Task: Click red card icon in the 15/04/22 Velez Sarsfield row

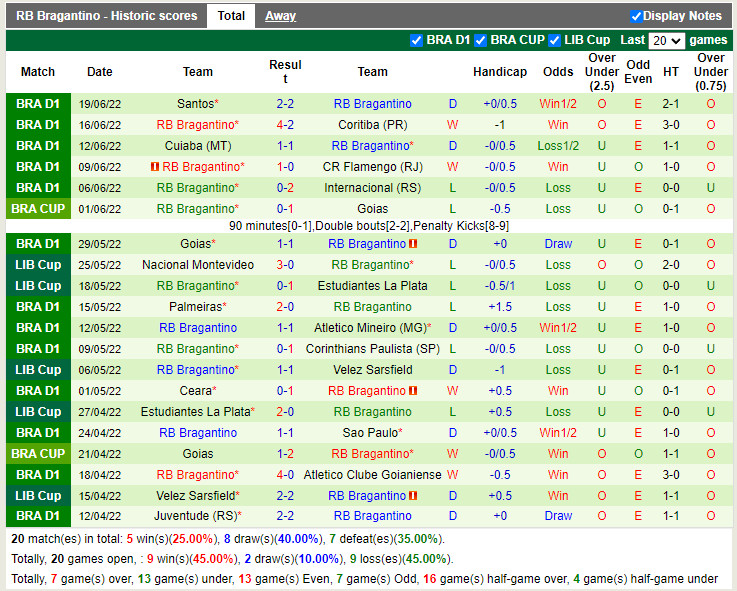Action: [x=413, y=496]
